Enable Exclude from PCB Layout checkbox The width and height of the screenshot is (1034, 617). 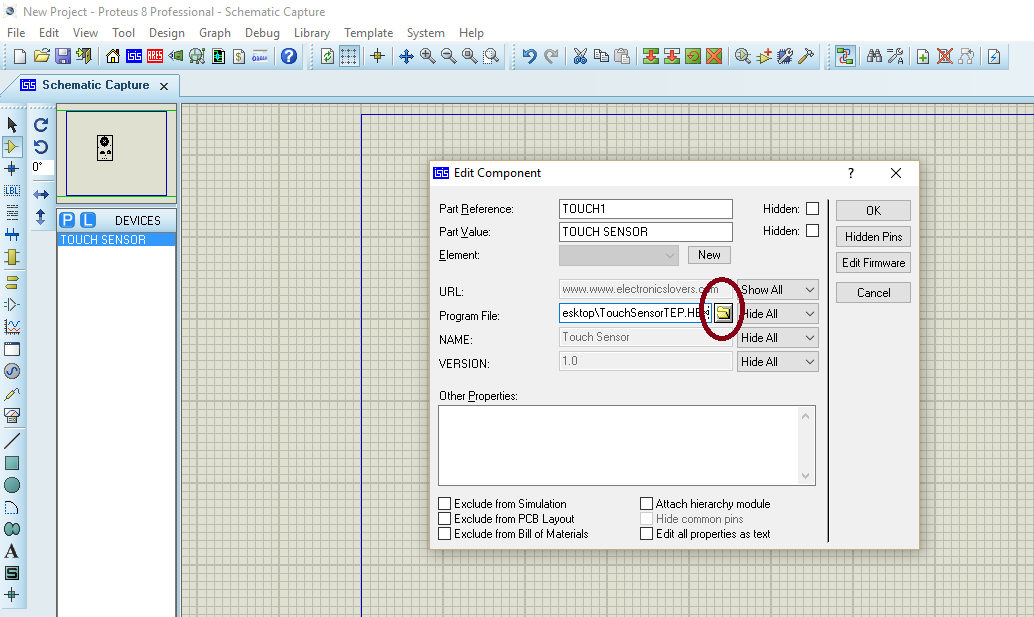445,519
